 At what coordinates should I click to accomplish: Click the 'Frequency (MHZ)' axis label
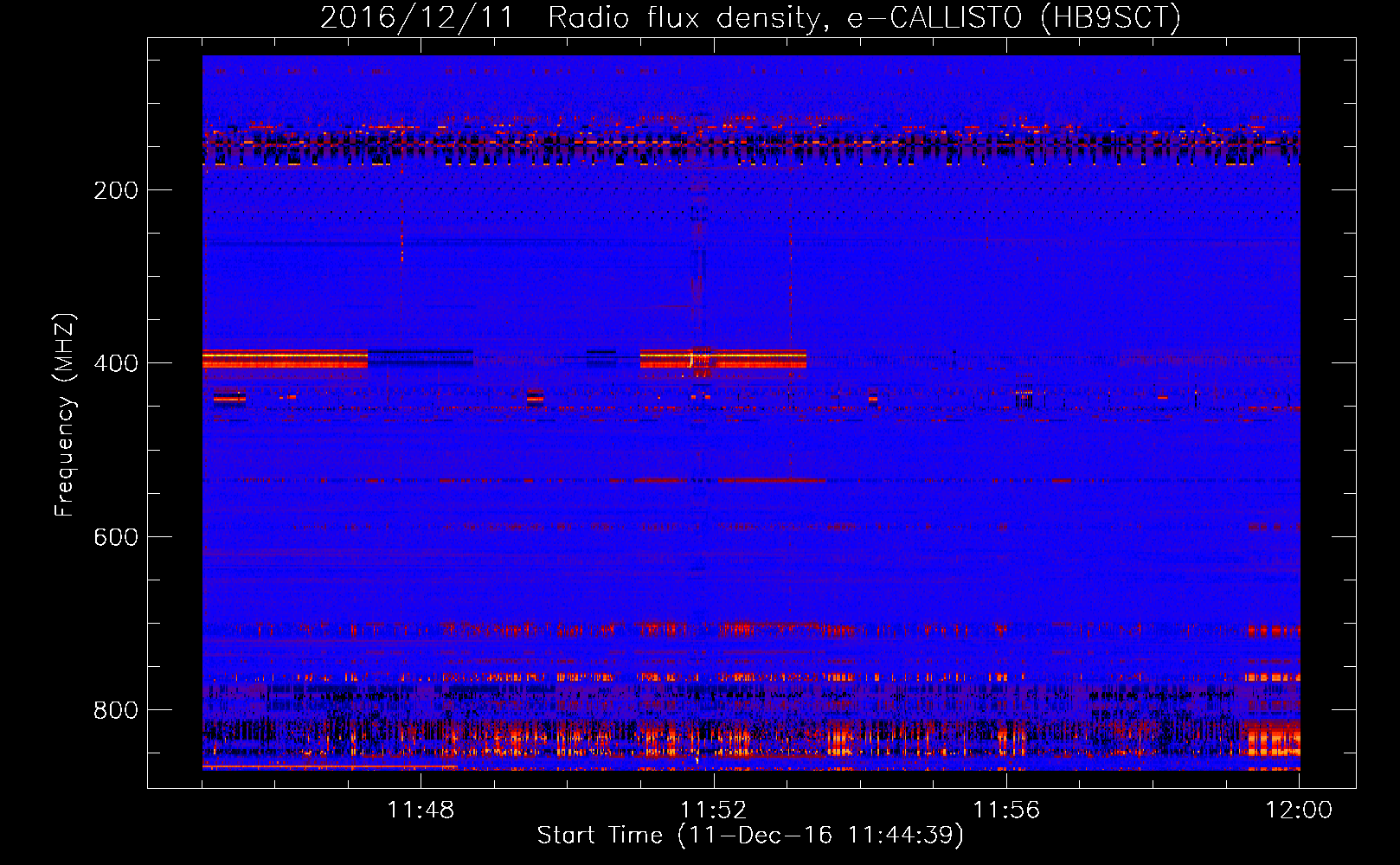65,415
